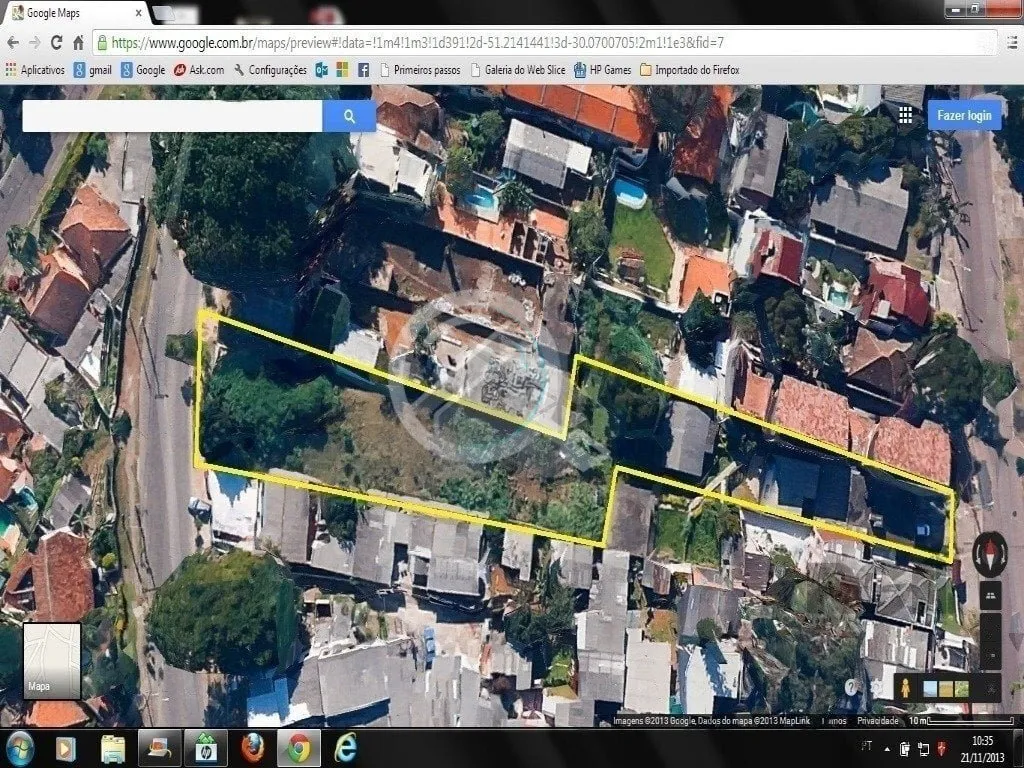Click the red shield antivirus tray icon
This screenshot has height=768, width=1024.
pos(942,748)
